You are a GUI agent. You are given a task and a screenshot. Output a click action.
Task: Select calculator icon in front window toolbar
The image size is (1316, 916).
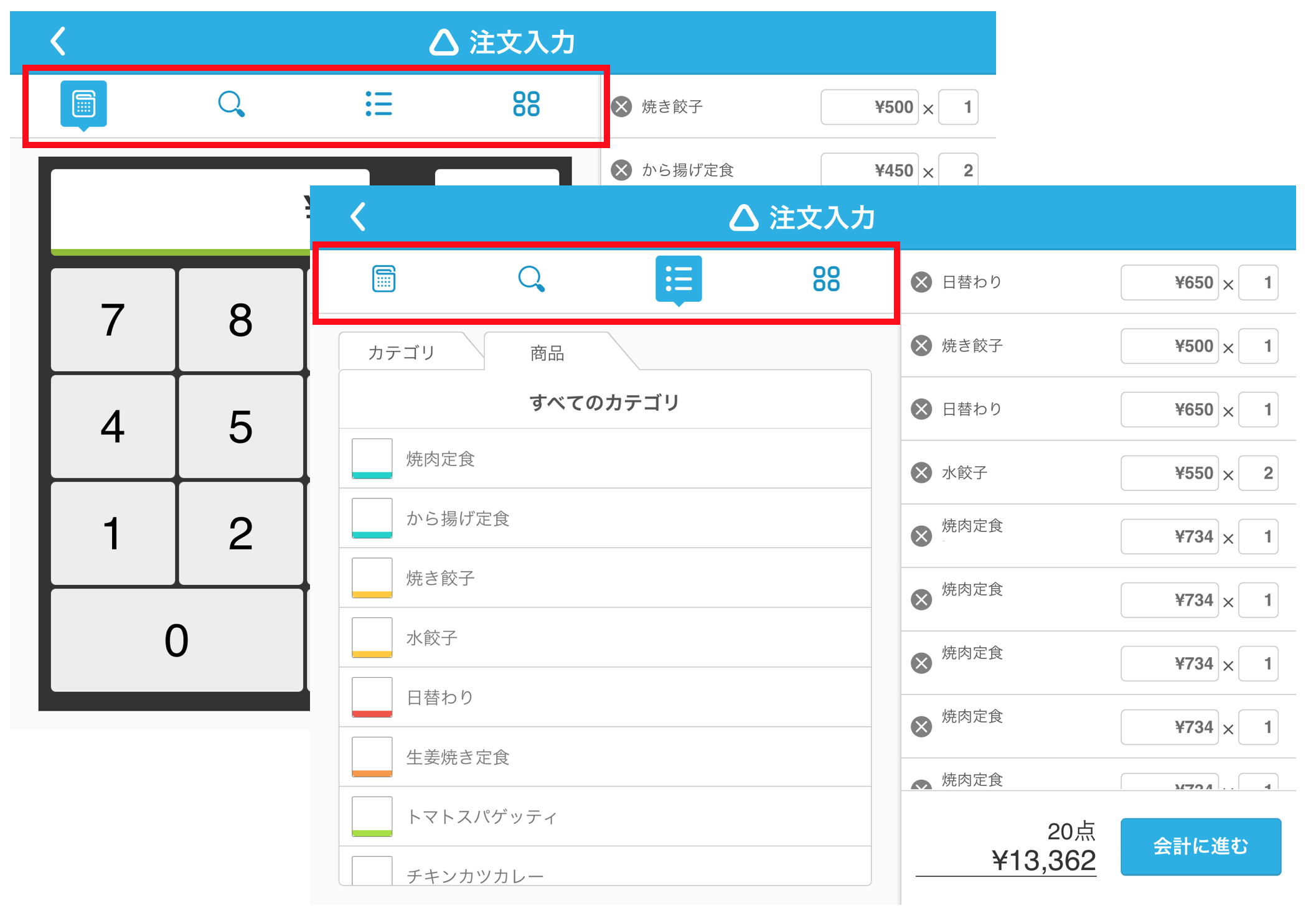(383, 279)
